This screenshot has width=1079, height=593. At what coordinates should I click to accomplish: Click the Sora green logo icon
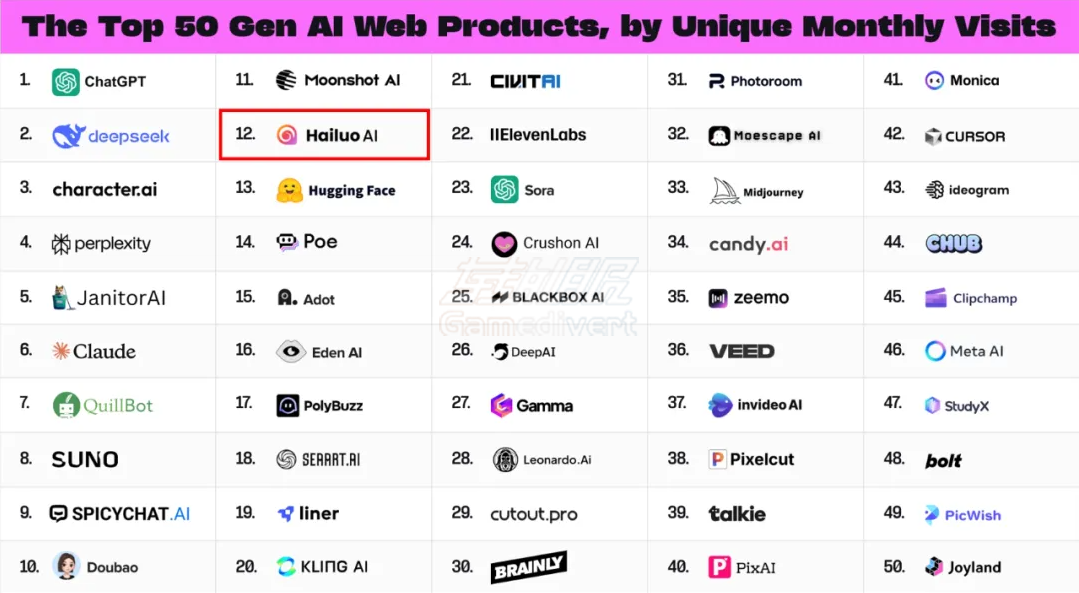[x=504, y=189]
